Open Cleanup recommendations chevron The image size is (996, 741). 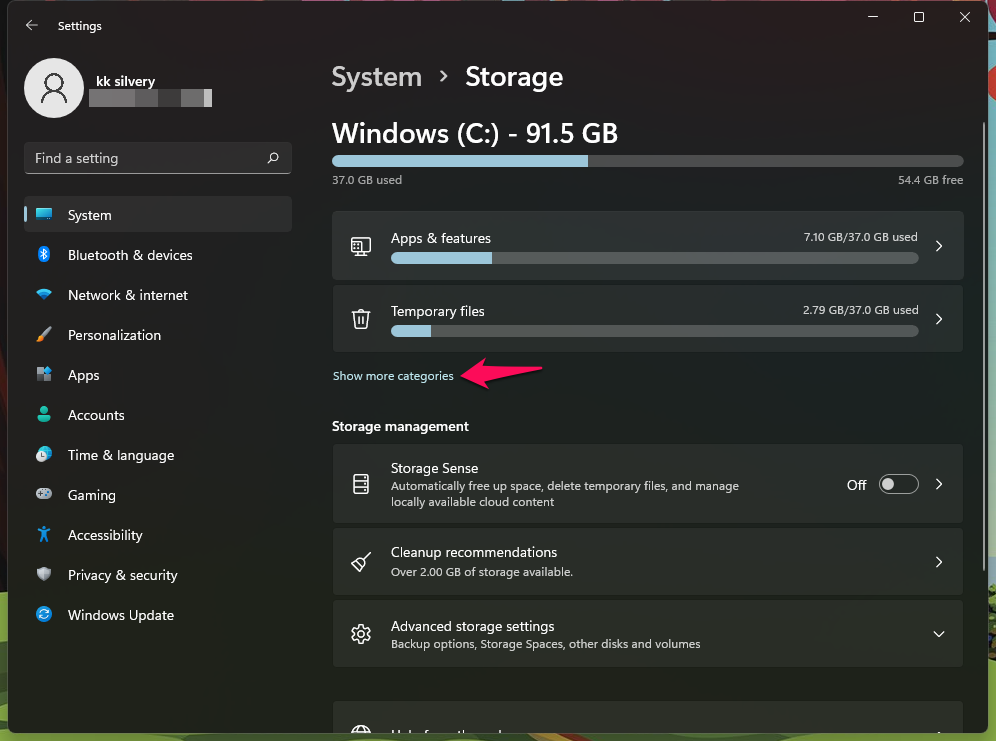point(939,562)
